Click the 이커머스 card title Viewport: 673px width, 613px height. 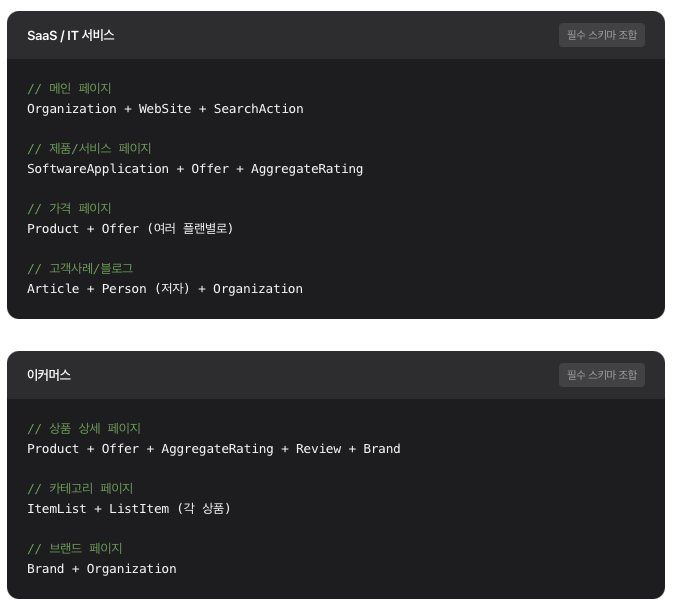(49, 375)
